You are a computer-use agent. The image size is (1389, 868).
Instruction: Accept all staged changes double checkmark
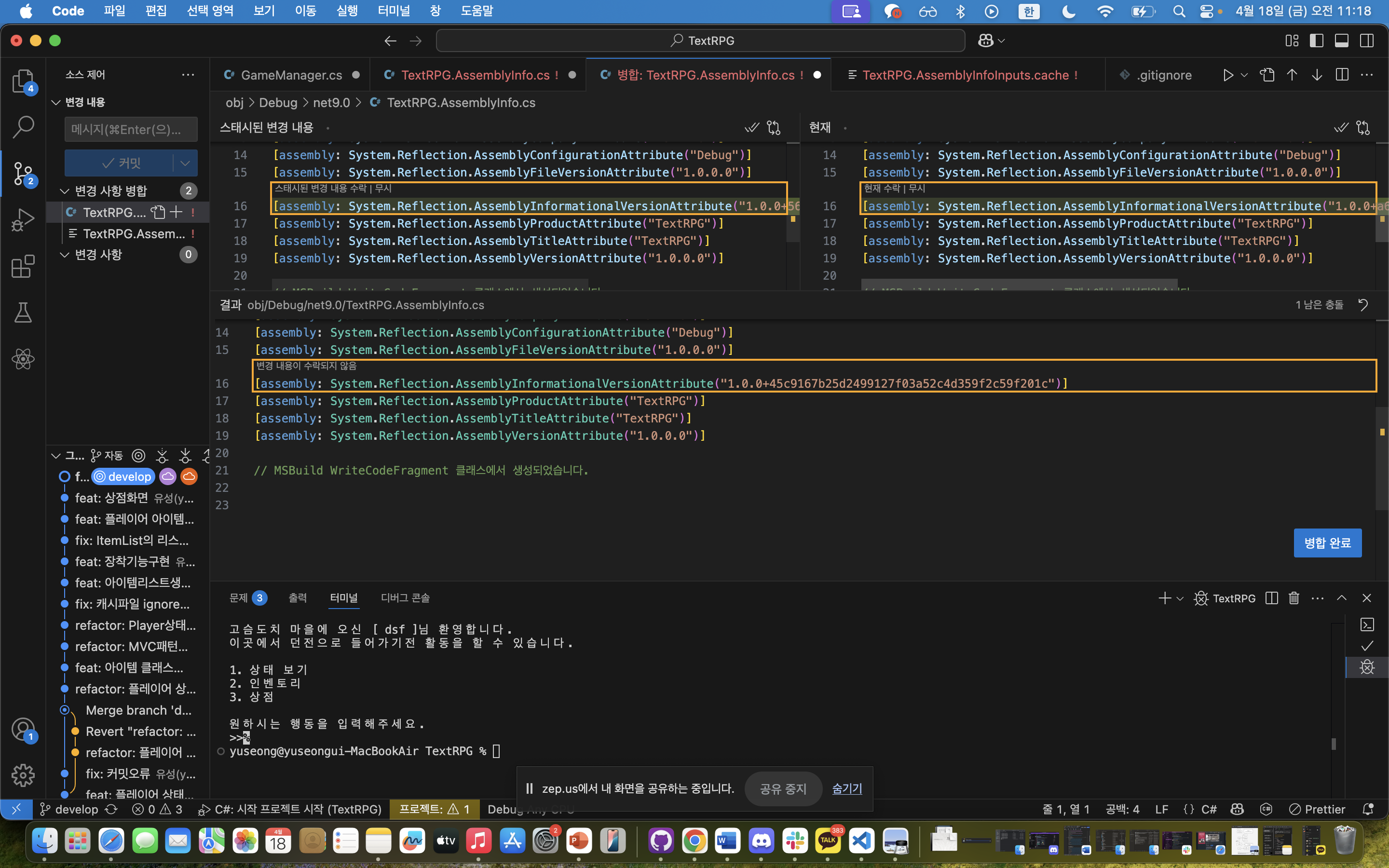751,127
